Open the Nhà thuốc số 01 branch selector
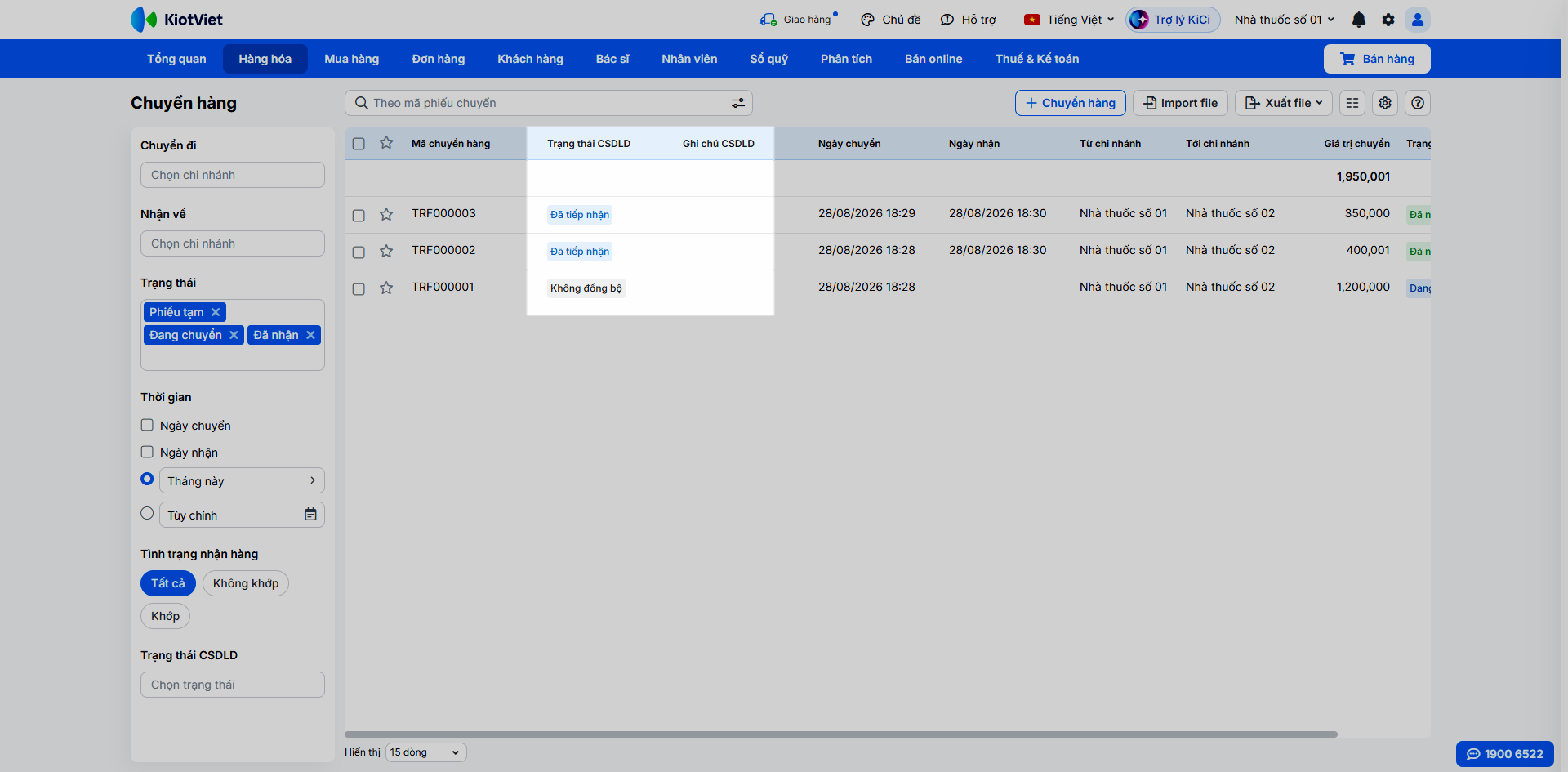 (1284, 20)
